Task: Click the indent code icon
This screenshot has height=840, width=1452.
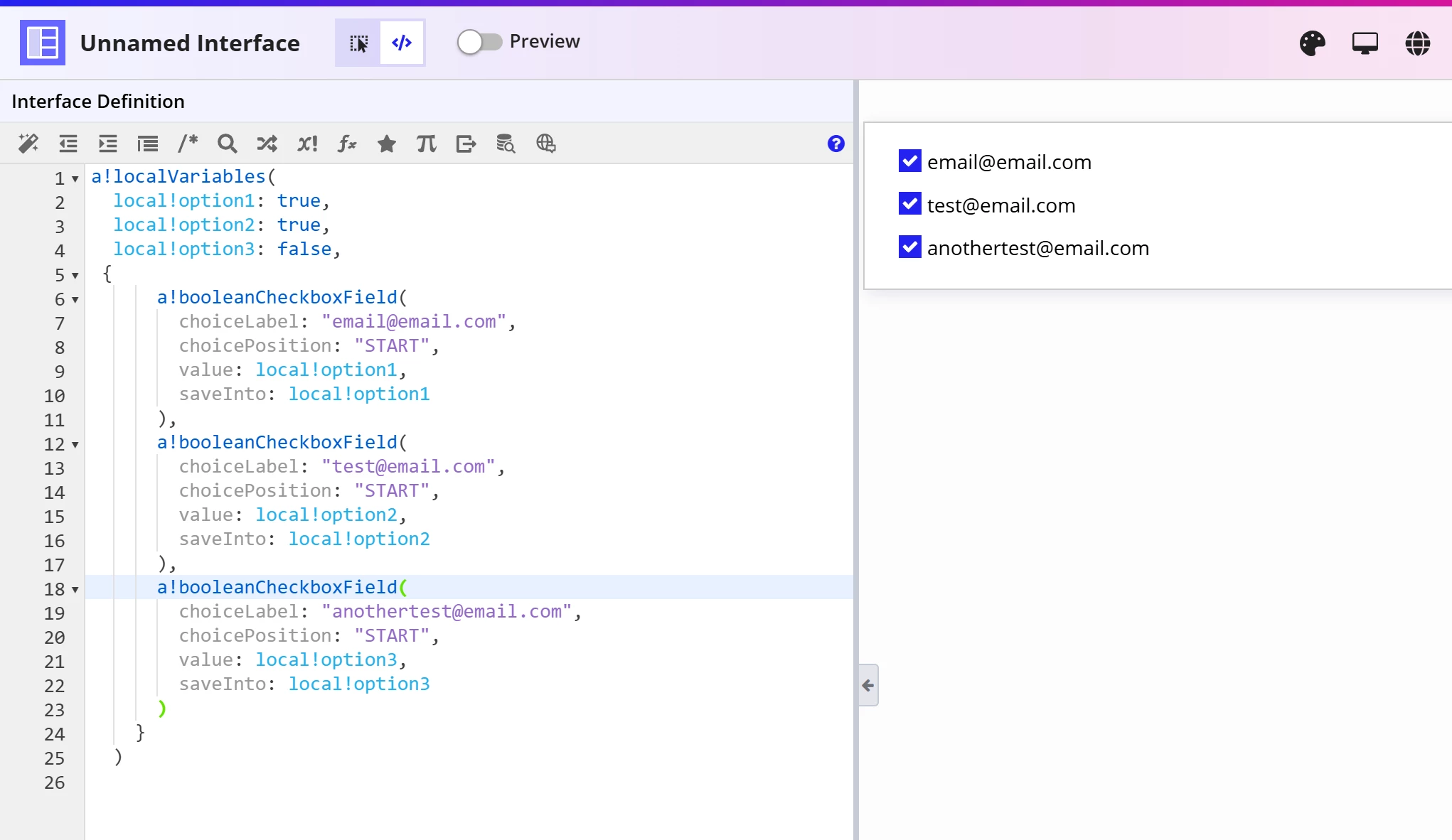Action: point(108,144)
